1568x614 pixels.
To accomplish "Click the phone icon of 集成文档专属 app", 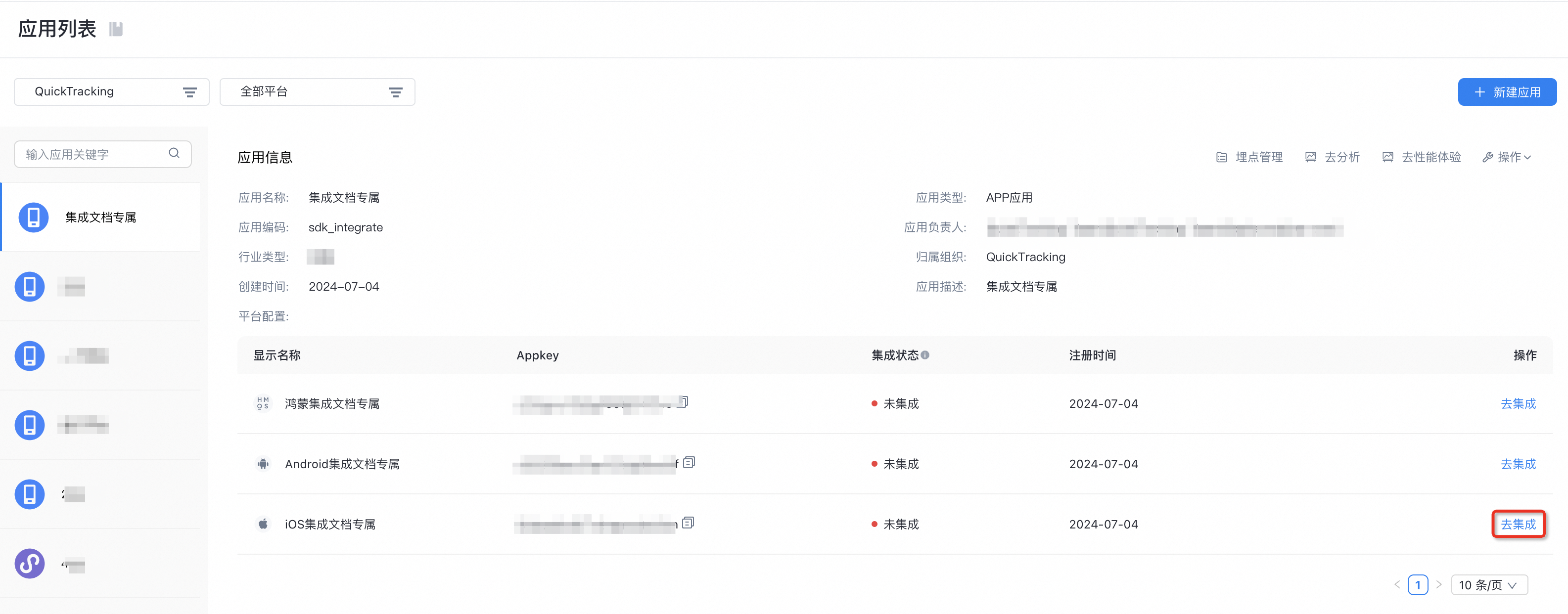I will (34, 217).
